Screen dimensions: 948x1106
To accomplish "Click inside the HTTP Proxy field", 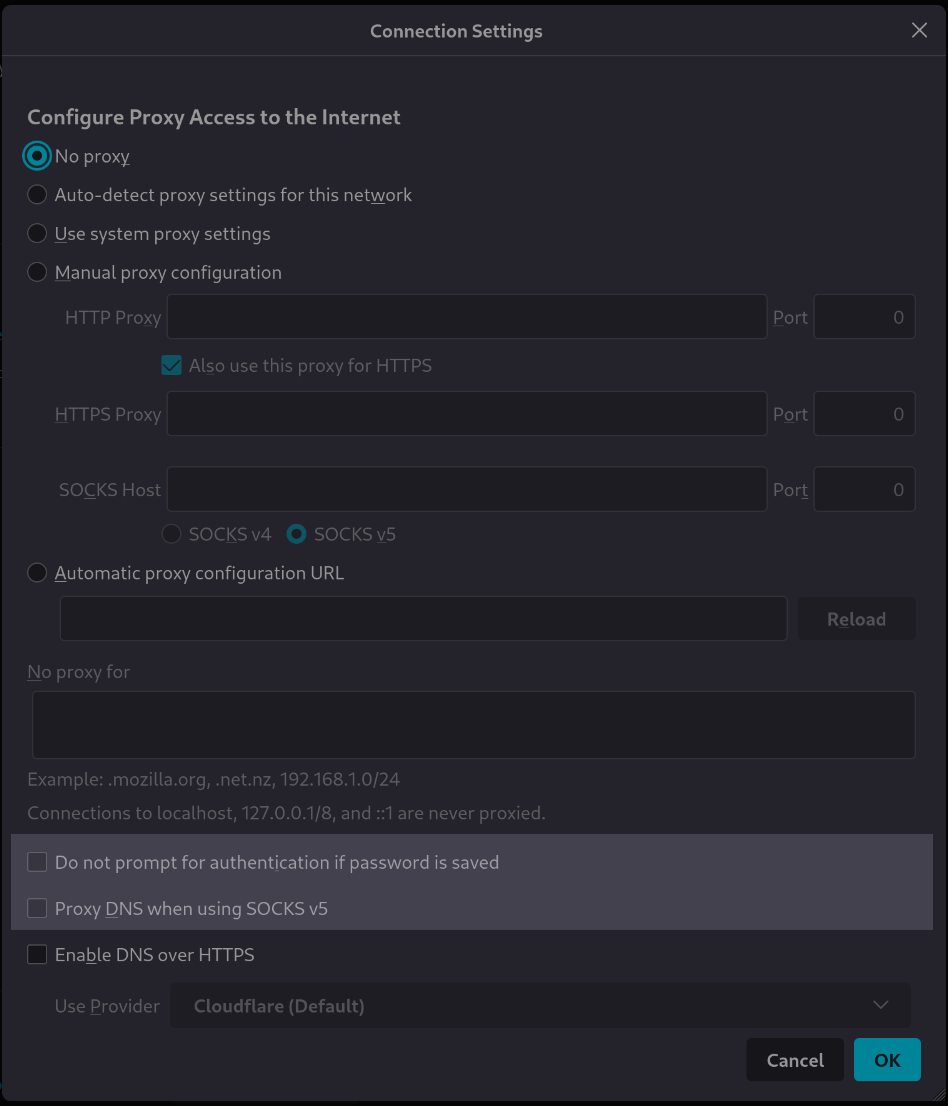I will tap(466, 317).
